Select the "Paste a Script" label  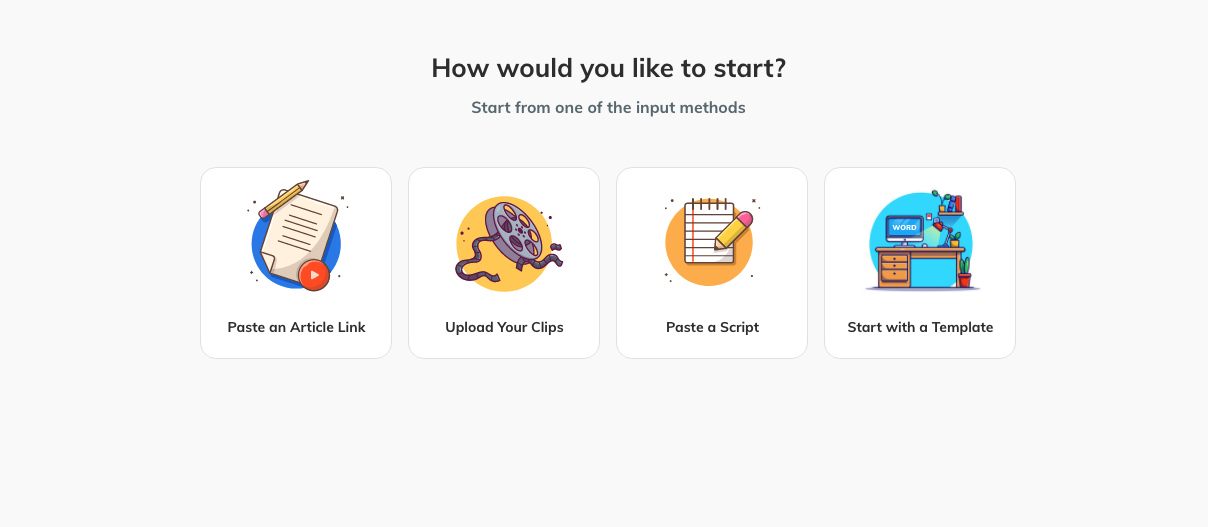[x=712, y=327]
